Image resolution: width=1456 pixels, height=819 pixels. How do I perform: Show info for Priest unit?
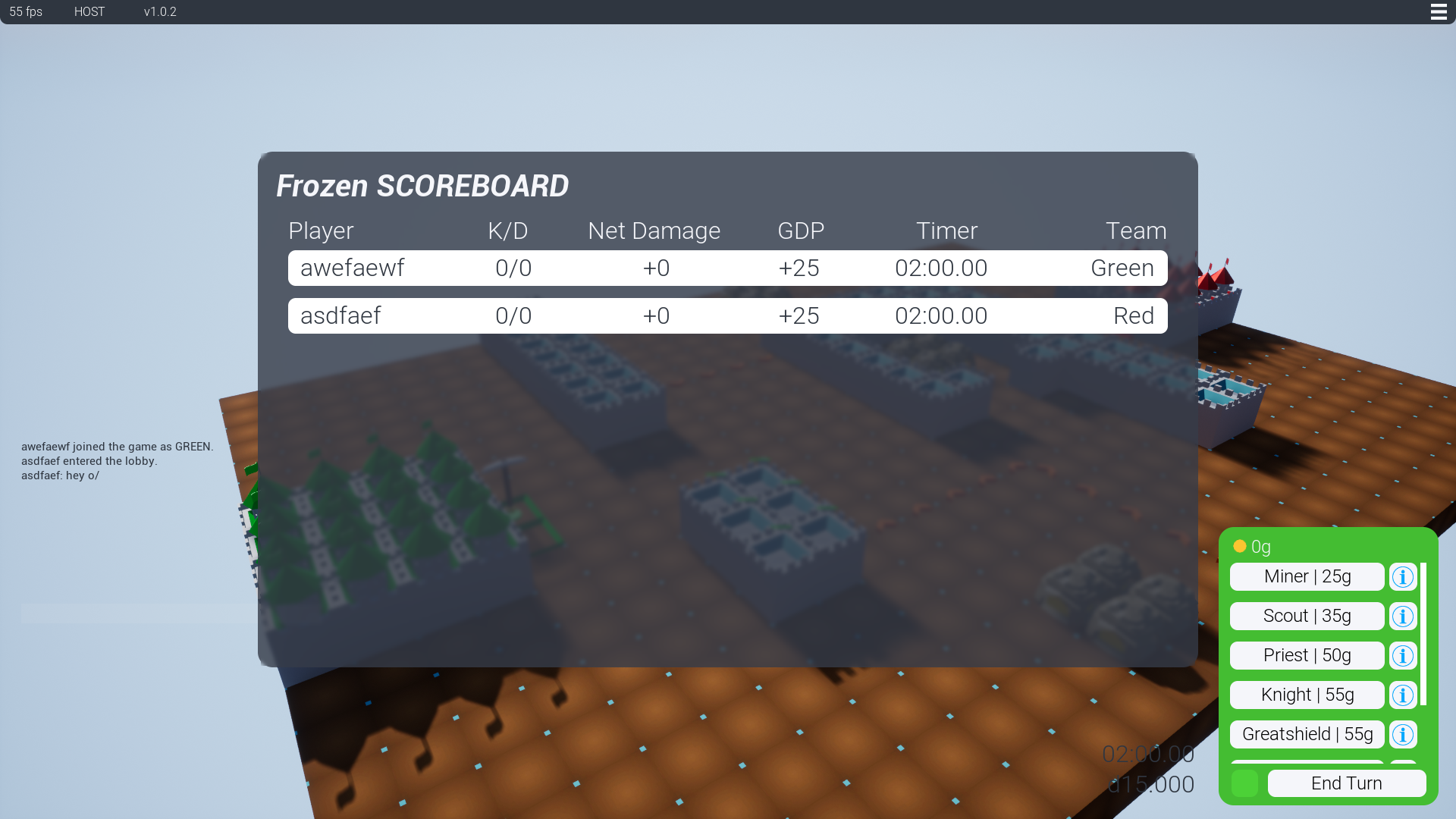pyautogui.click(x=1402, y=656)
